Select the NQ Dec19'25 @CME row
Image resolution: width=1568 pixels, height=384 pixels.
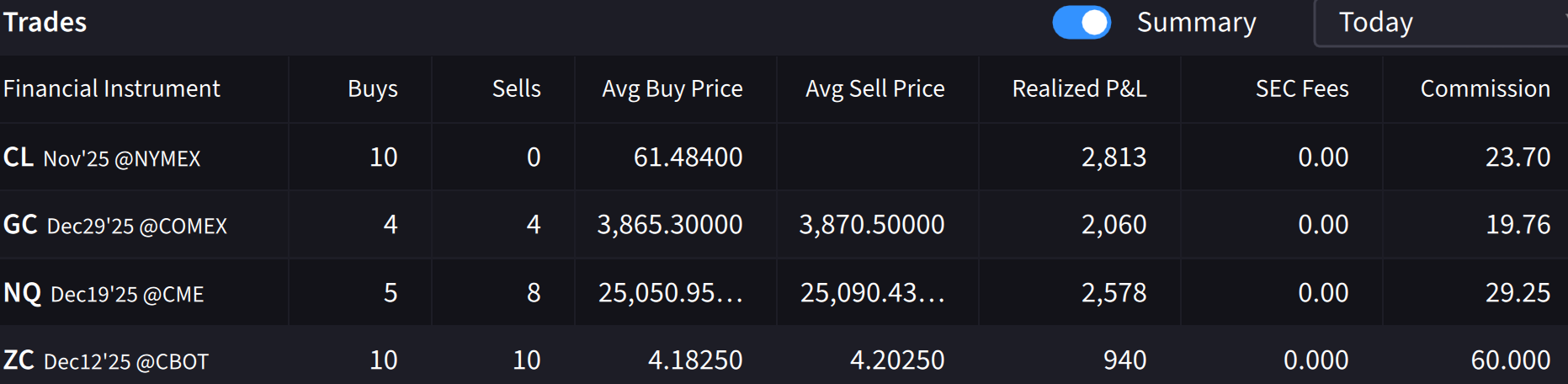coord(104,293)
